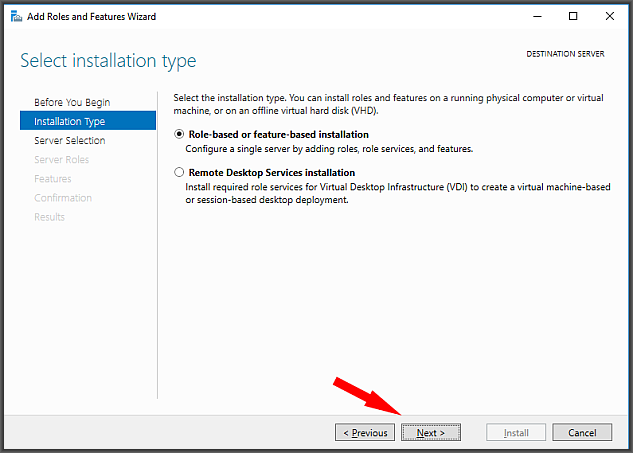The height and width of the screenshot is (453, 633).
Task: Cancel the wizard
Action: [582, 432]
